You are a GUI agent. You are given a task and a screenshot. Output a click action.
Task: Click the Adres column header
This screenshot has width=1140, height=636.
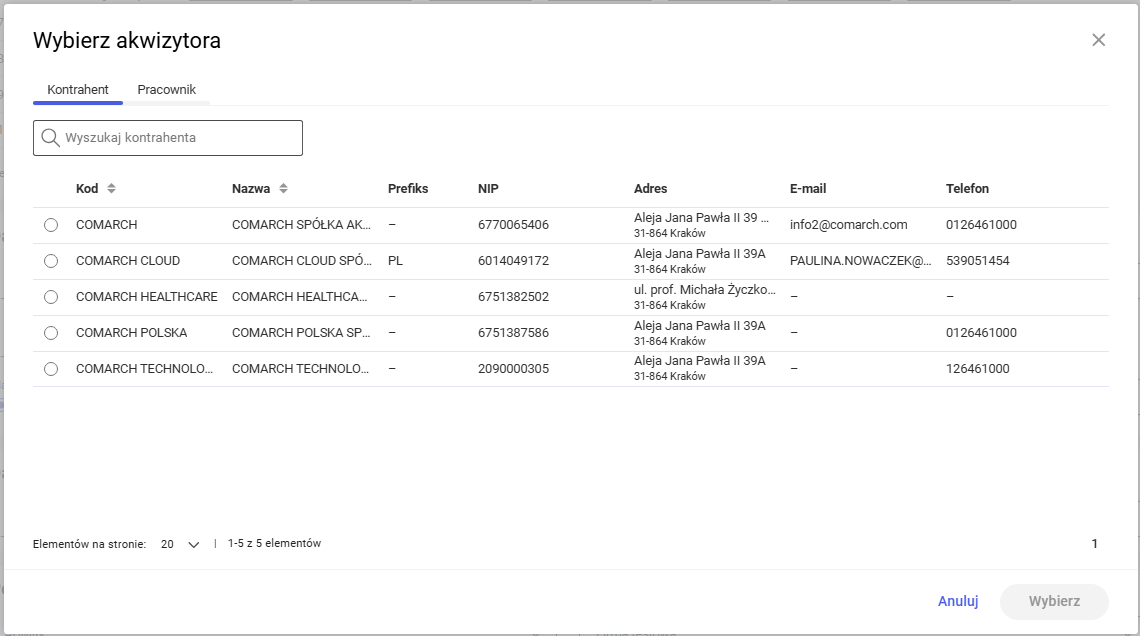coord(650,188)
